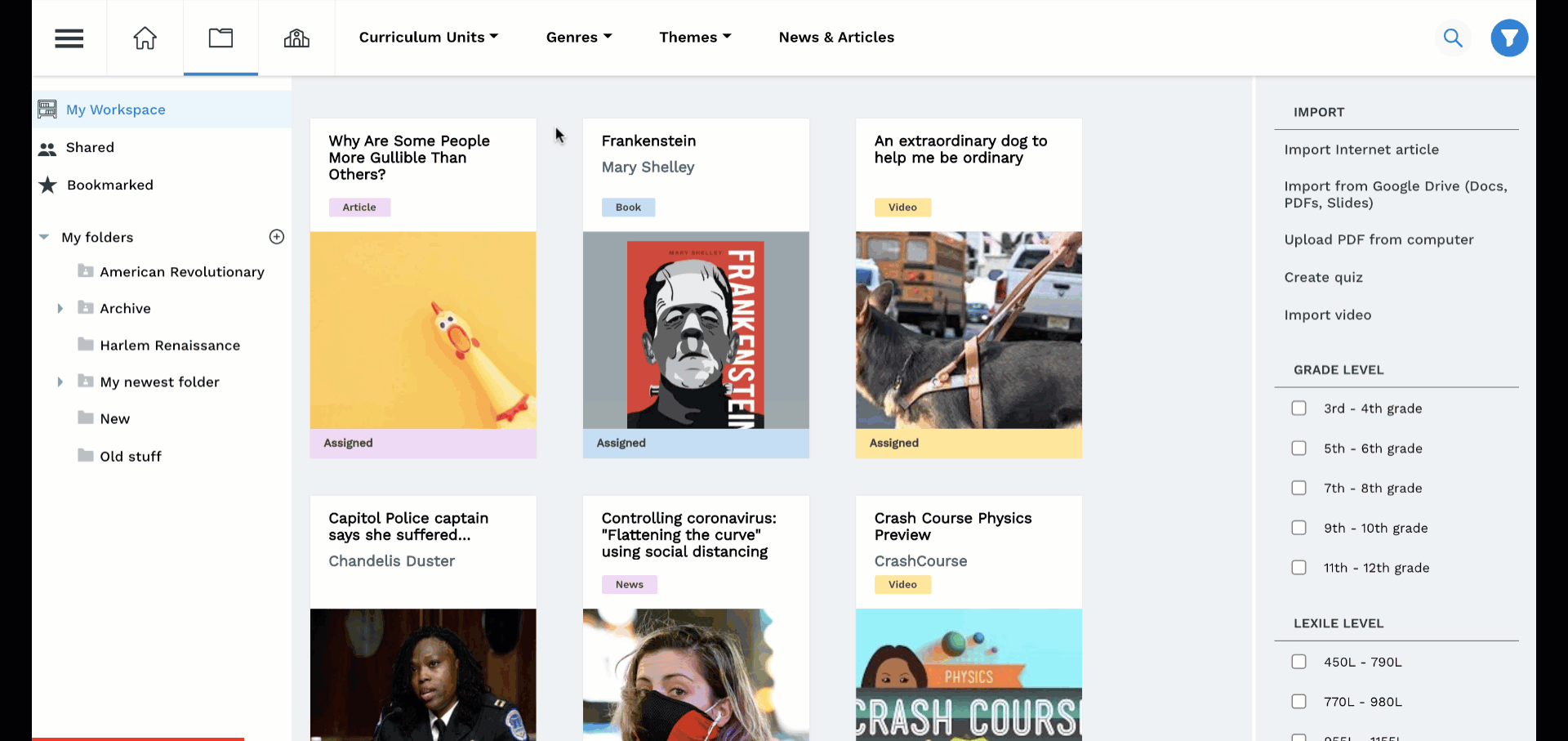Open the Curriculum Units dropdown
Screen dimensions: 1568x741
429,38
